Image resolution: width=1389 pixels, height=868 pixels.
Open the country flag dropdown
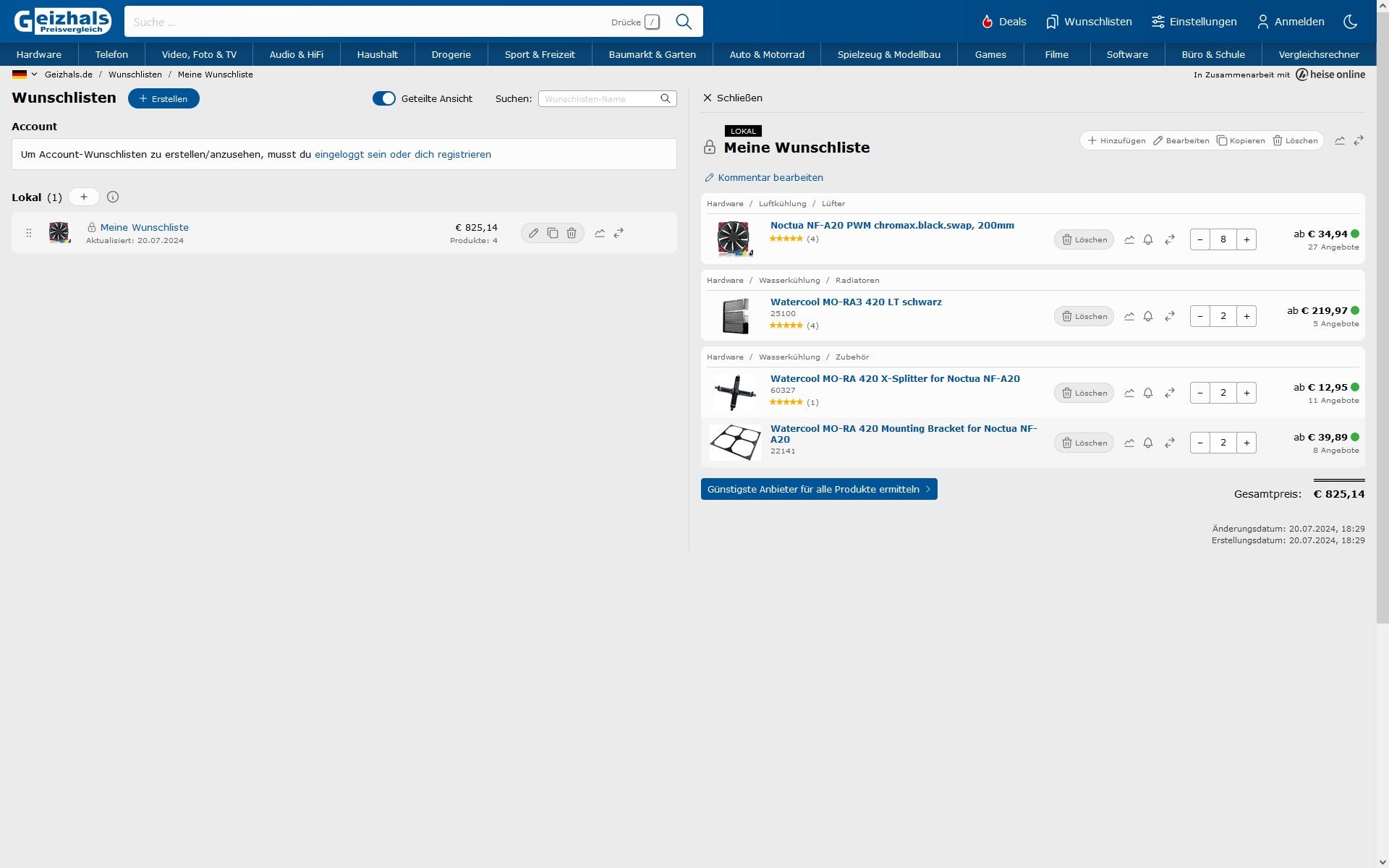pyautogui.click(x=25, y=75)
